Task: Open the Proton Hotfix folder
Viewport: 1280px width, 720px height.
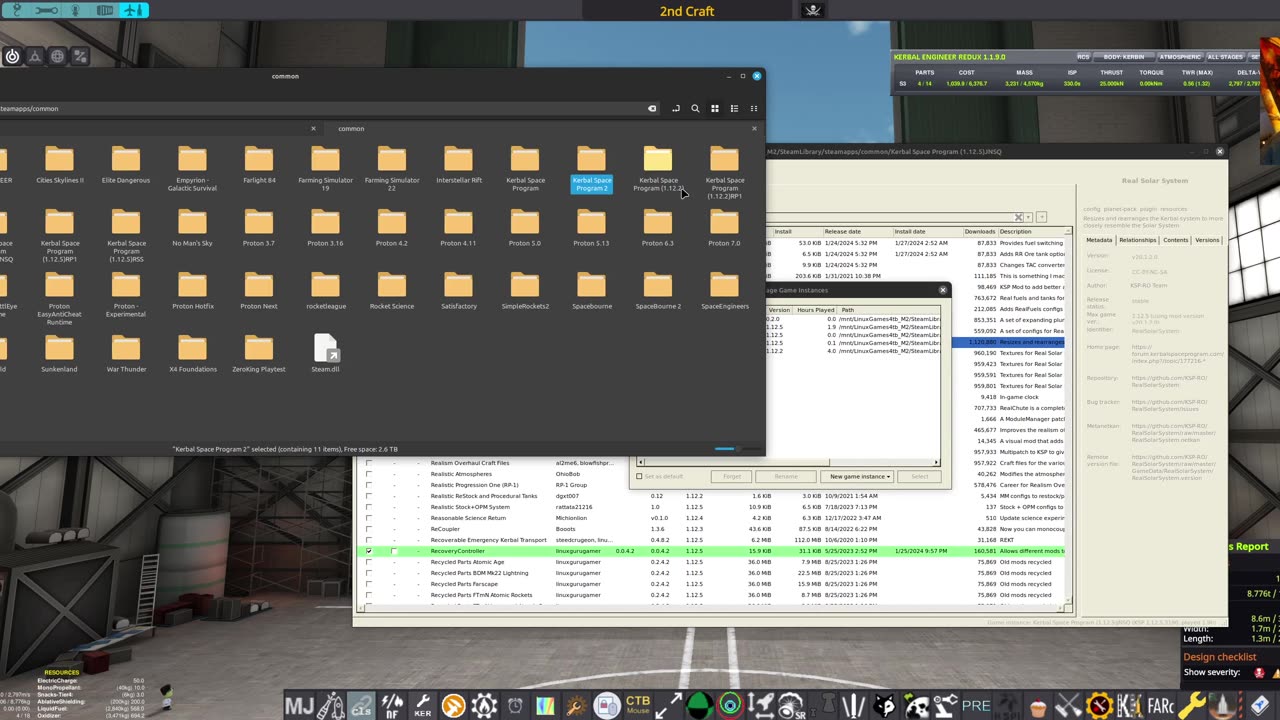Action: [192, 292]
